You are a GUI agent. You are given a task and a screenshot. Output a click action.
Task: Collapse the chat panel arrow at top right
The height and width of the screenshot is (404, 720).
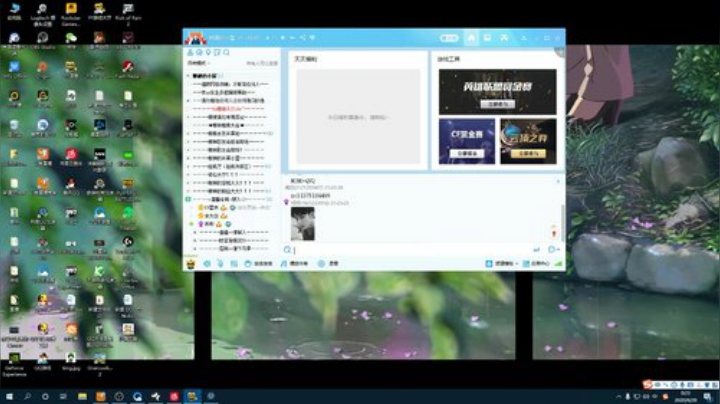tap(558, 182)
